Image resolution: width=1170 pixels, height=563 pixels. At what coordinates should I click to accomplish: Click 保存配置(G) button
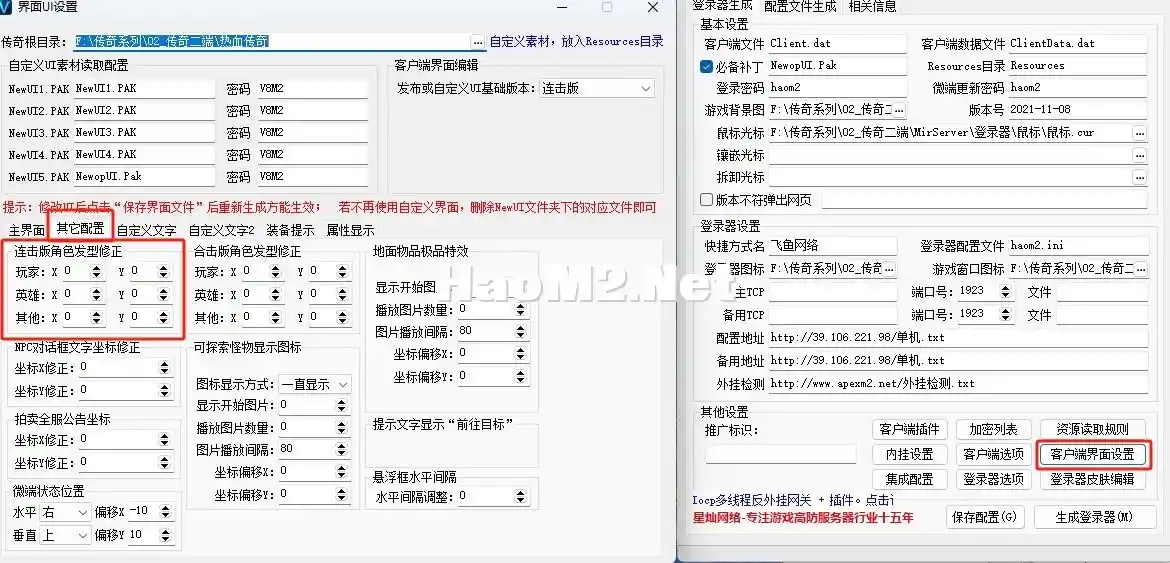[985, 517]
